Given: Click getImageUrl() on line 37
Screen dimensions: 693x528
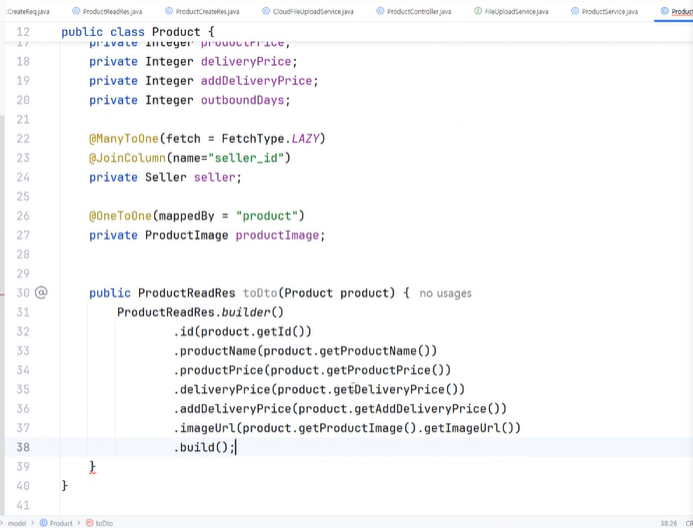Looking at the screenshot, I should click(469, 428).
